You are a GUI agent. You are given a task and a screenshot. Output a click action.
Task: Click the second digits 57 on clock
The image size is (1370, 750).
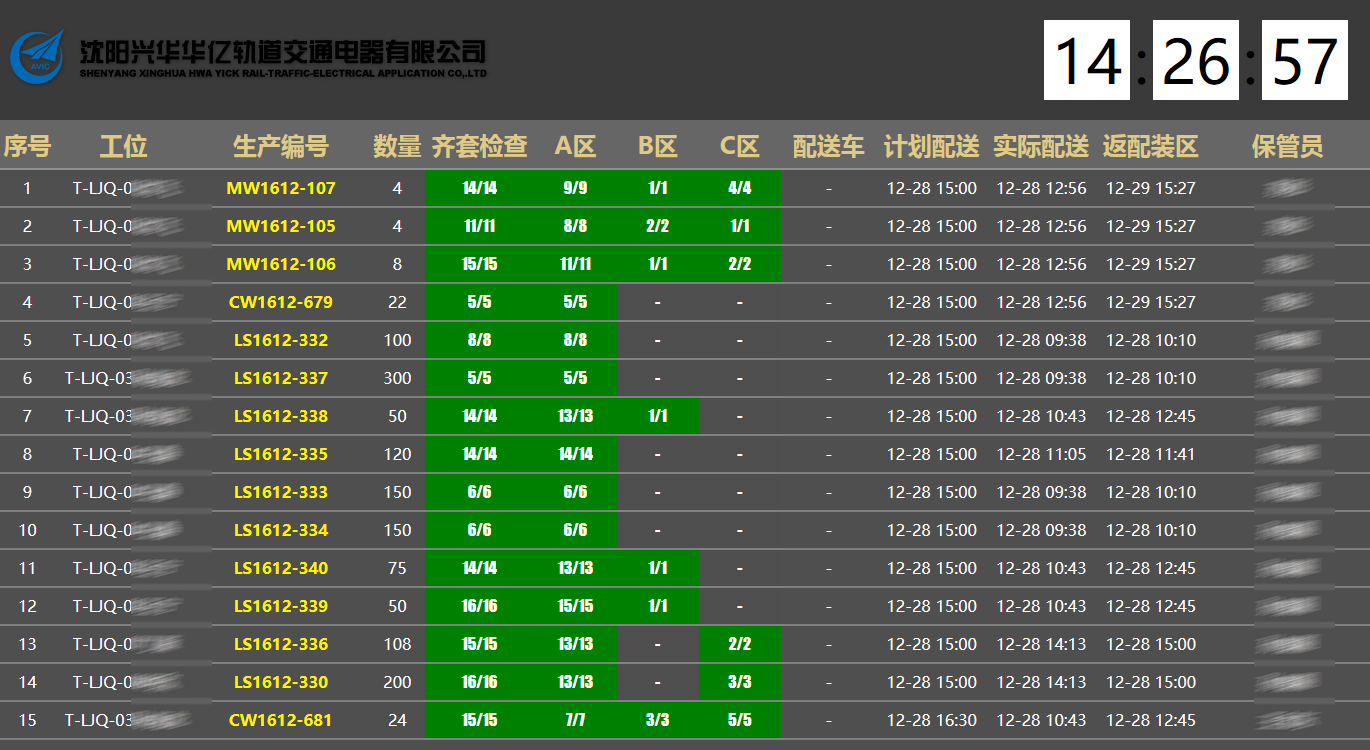1304,60
